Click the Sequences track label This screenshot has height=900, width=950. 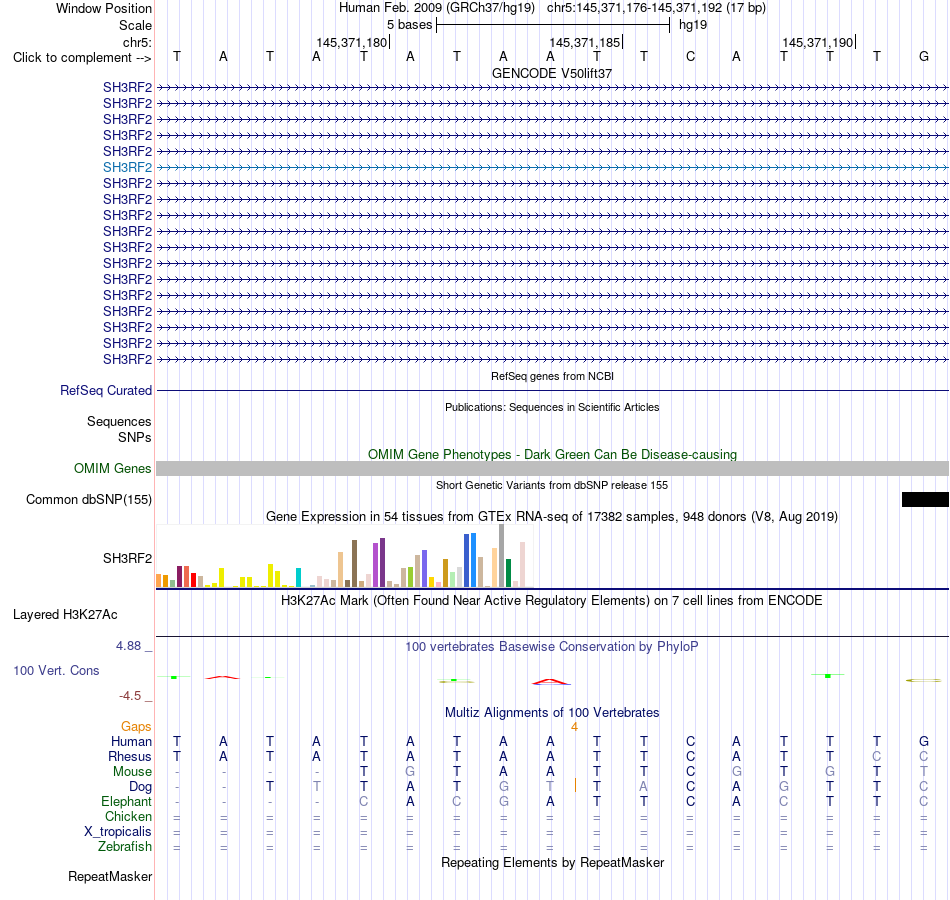click(119, 421)
